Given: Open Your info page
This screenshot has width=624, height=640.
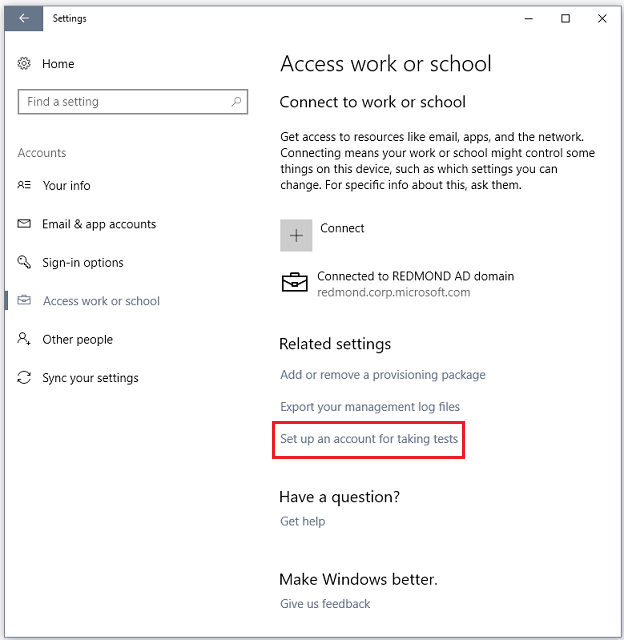Looking at the screenshot, I should (x=66, y=186).
